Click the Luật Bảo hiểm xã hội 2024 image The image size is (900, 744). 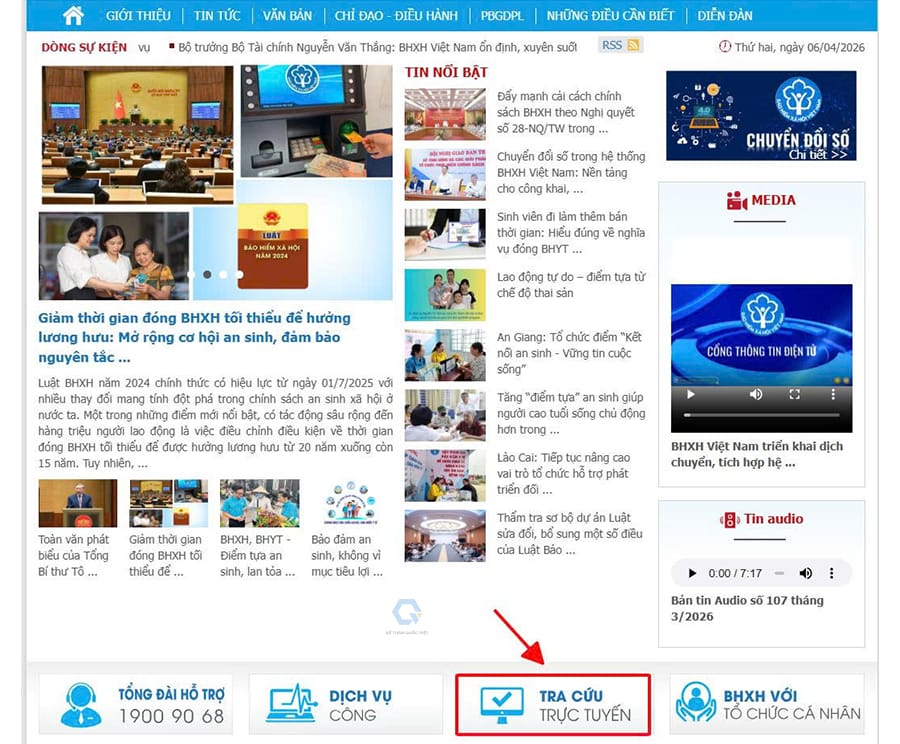click(x=273, y=246)
